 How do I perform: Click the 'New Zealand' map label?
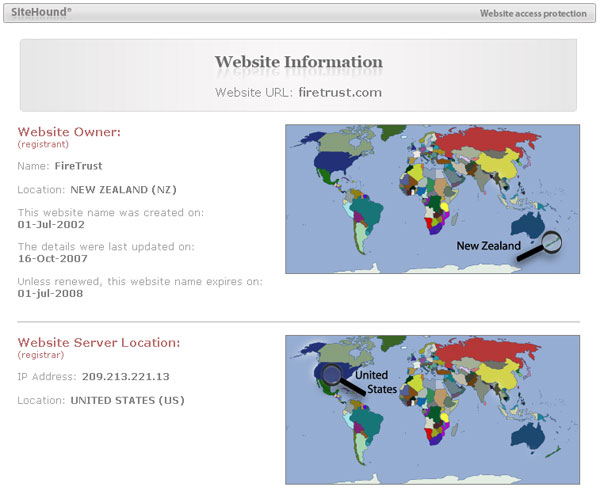(489, 246)
